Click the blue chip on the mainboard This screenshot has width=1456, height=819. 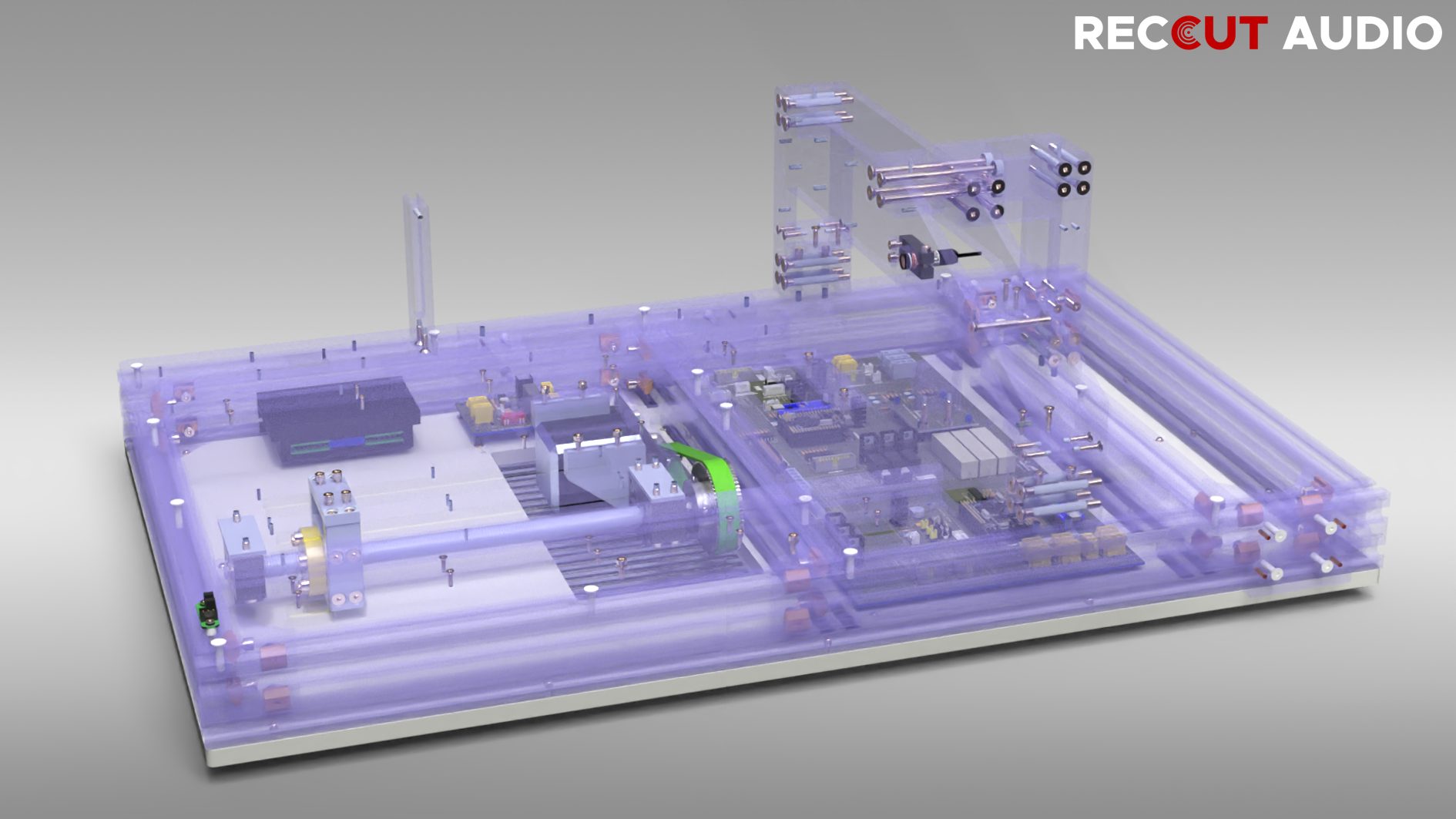803,408
